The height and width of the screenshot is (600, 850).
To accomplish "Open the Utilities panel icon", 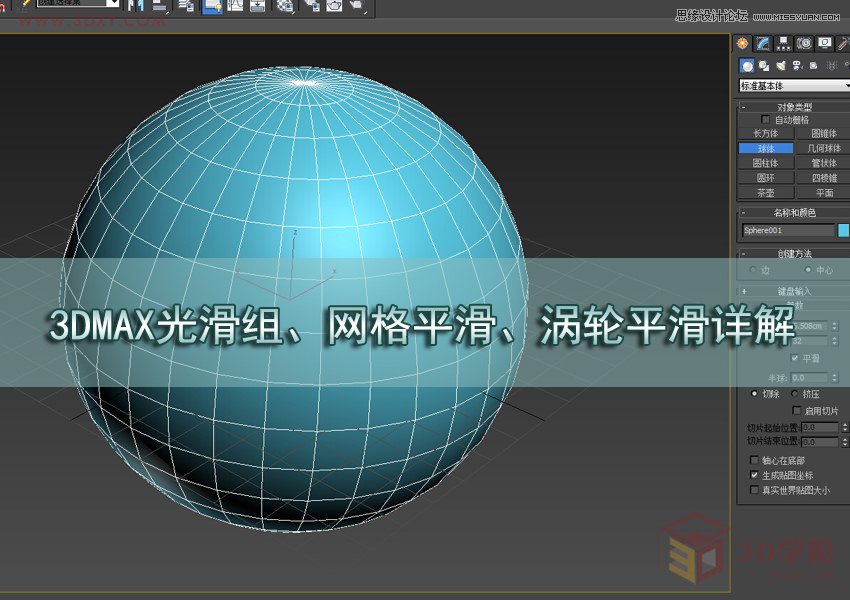I will point(843,42).
